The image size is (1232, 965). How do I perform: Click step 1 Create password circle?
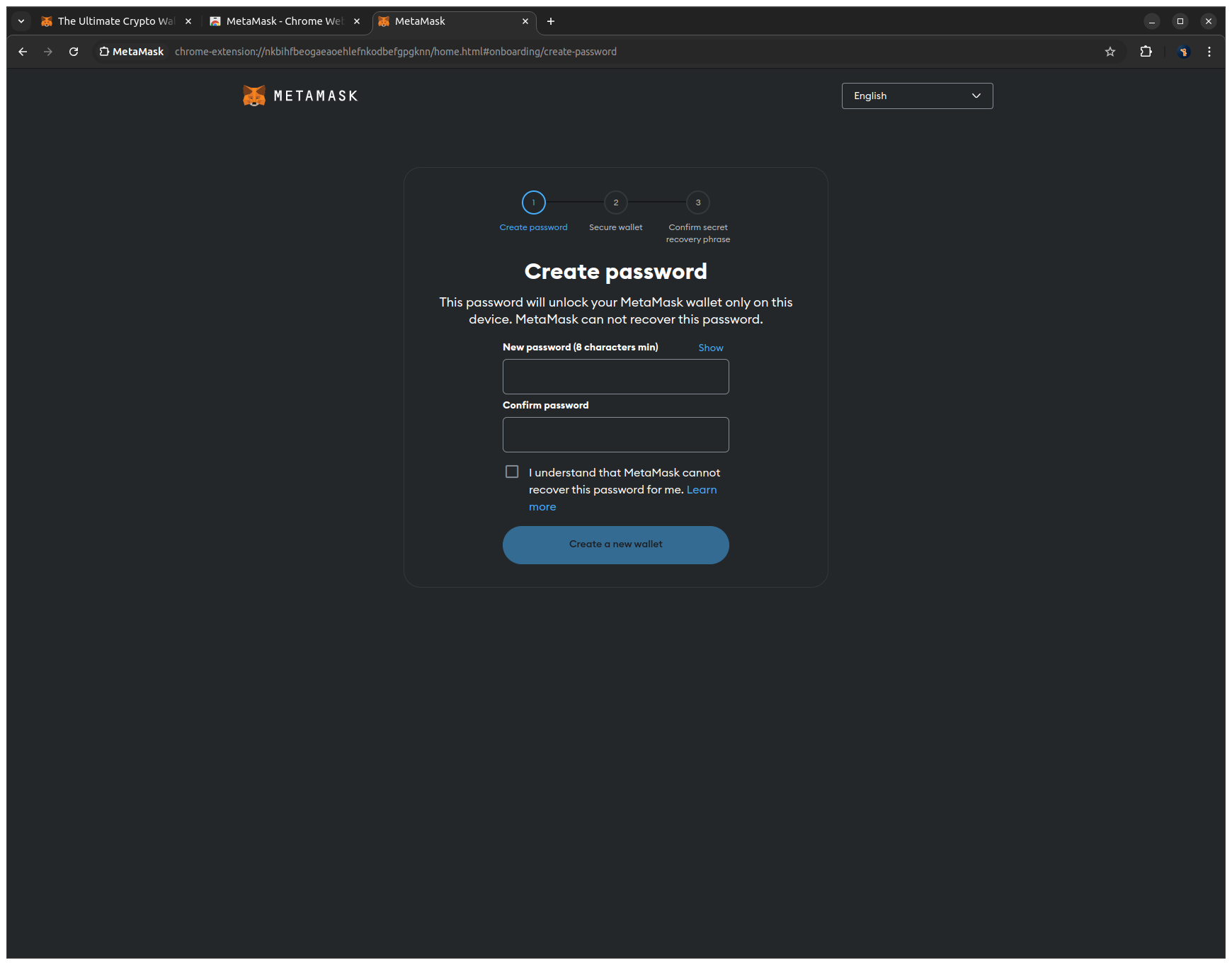[534, 202]
